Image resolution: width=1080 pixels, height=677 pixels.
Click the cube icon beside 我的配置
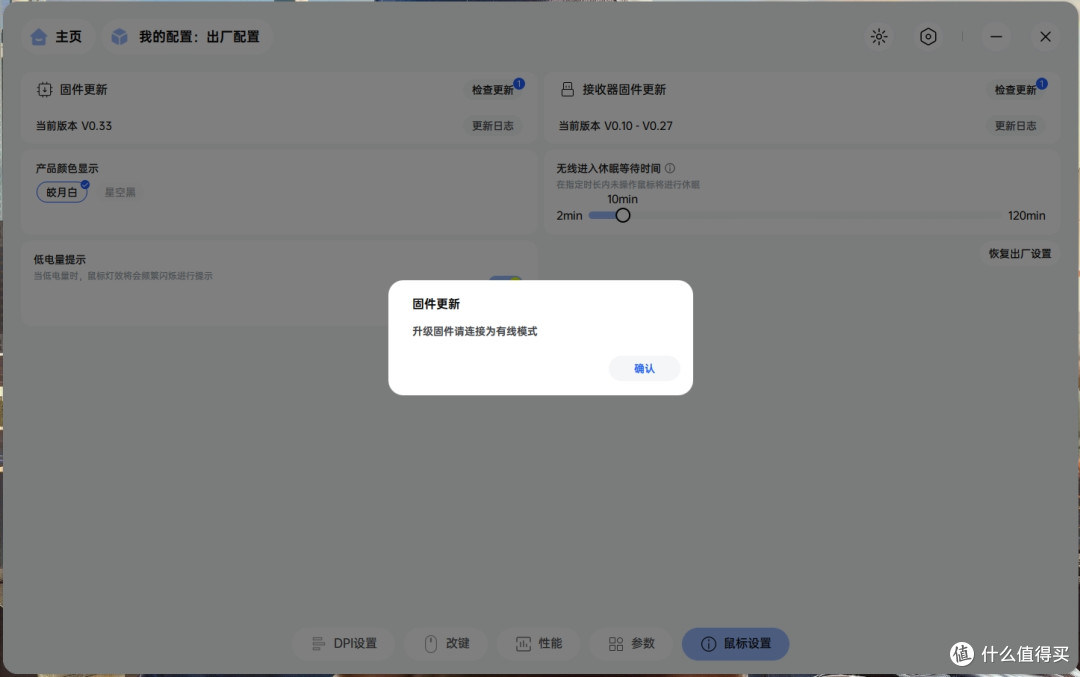119,37
